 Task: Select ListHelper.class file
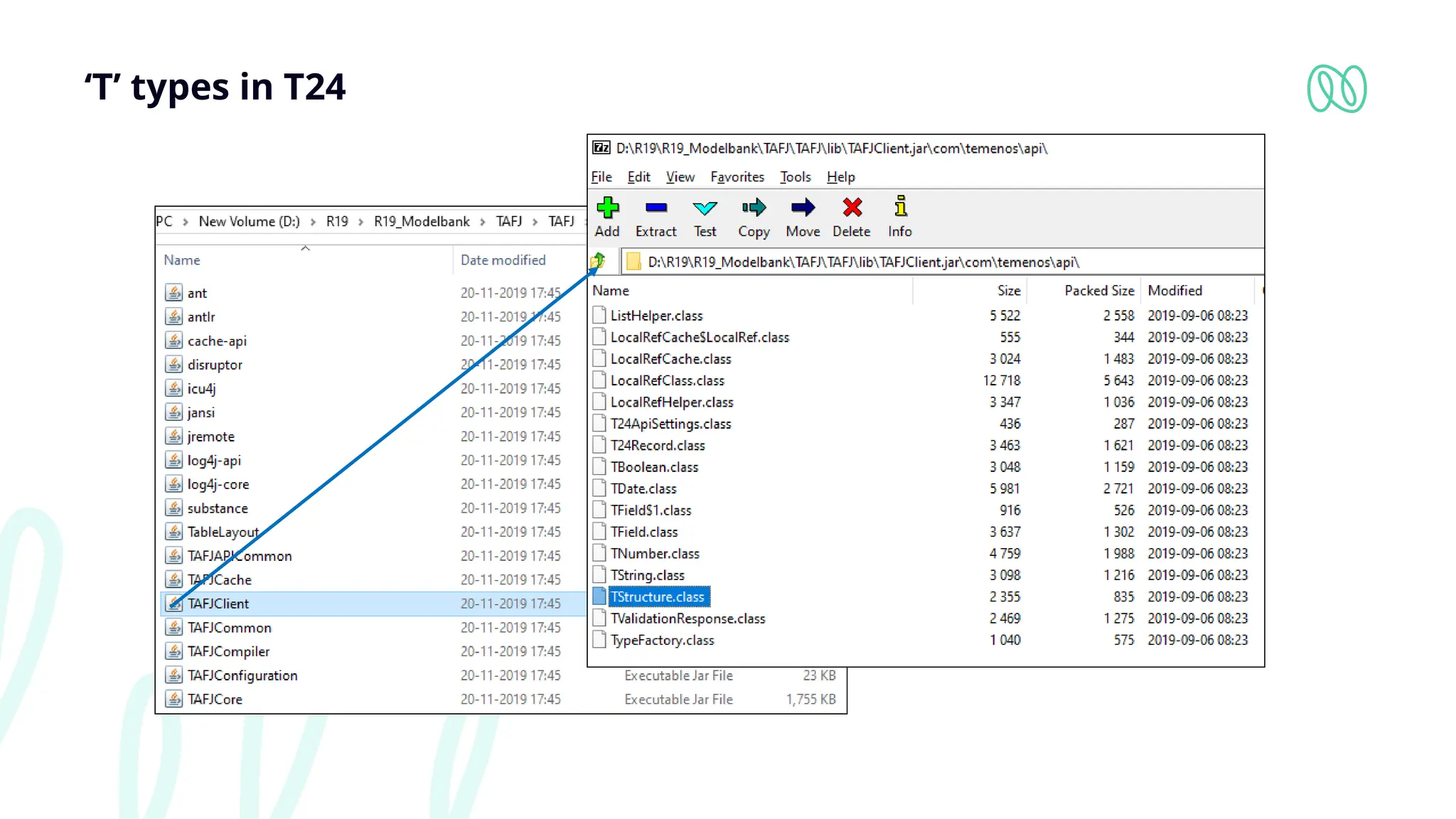[x=656, y=316]
